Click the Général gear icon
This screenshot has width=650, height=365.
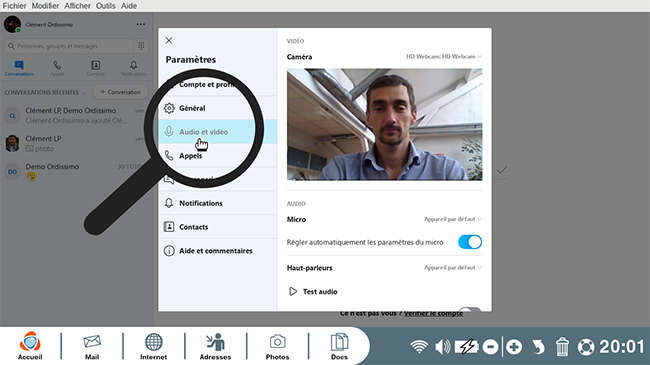click(x=169, y=108)
